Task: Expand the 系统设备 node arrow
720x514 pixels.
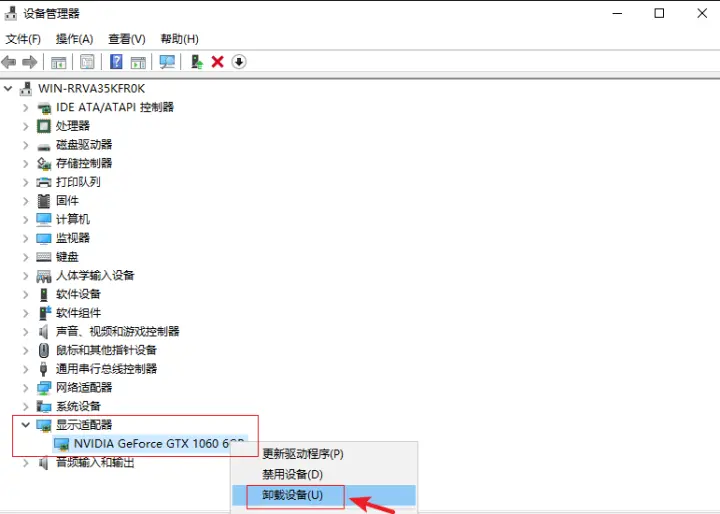Action: coord(26,407)
